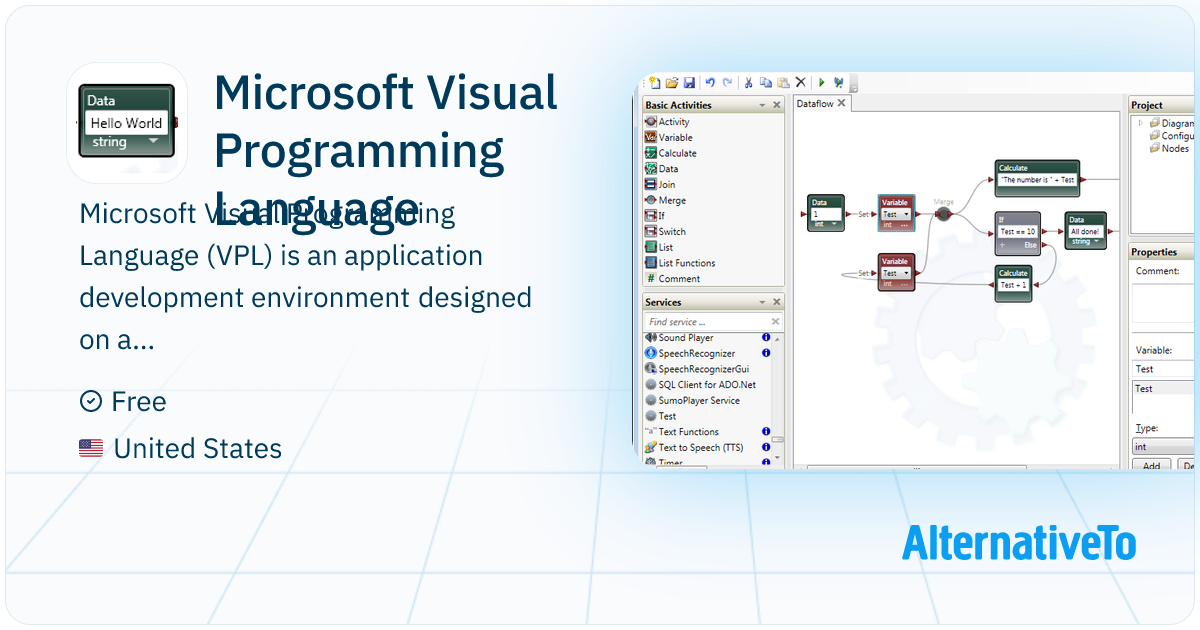Click the Cut scissors toolbar icon

[748, 83]
